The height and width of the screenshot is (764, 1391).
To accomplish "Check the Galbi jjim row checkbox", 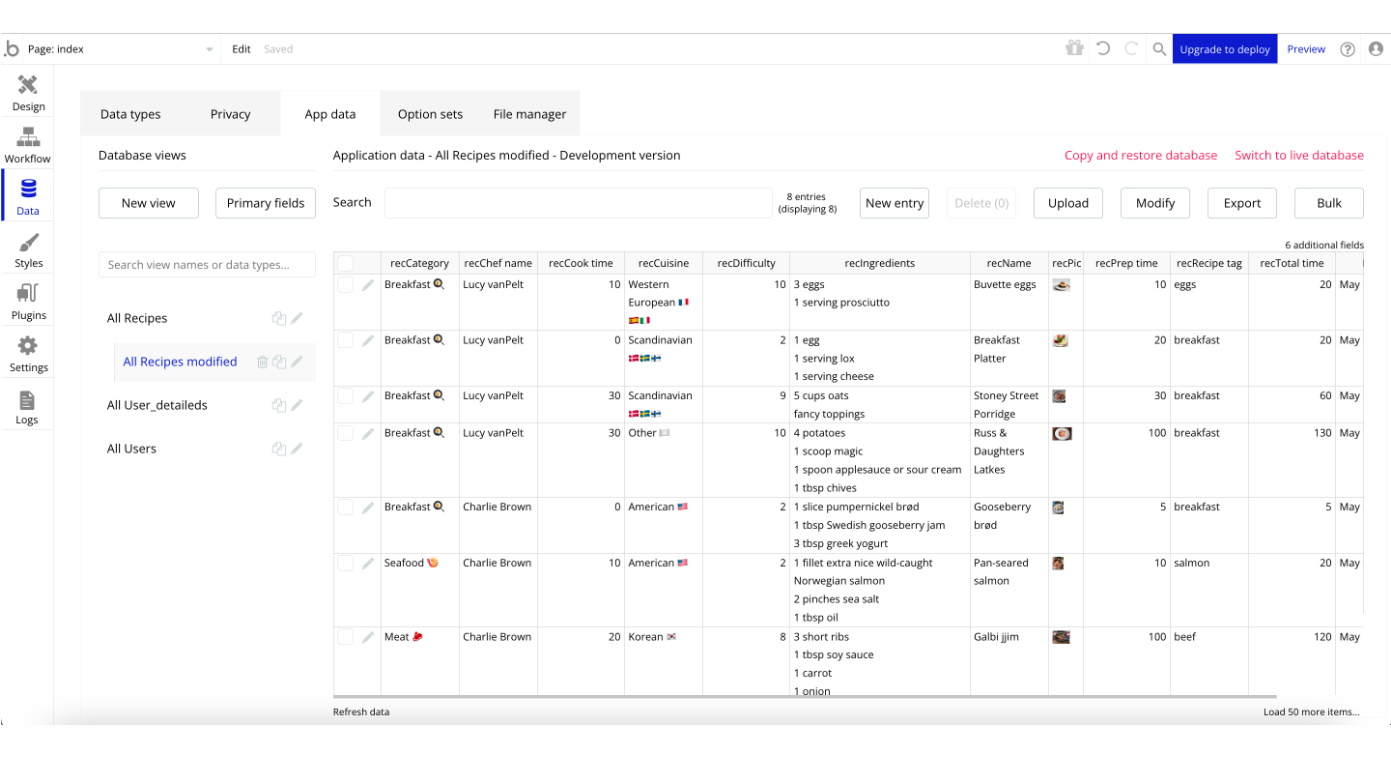I will pyautogui.click(x=345, y=637).
